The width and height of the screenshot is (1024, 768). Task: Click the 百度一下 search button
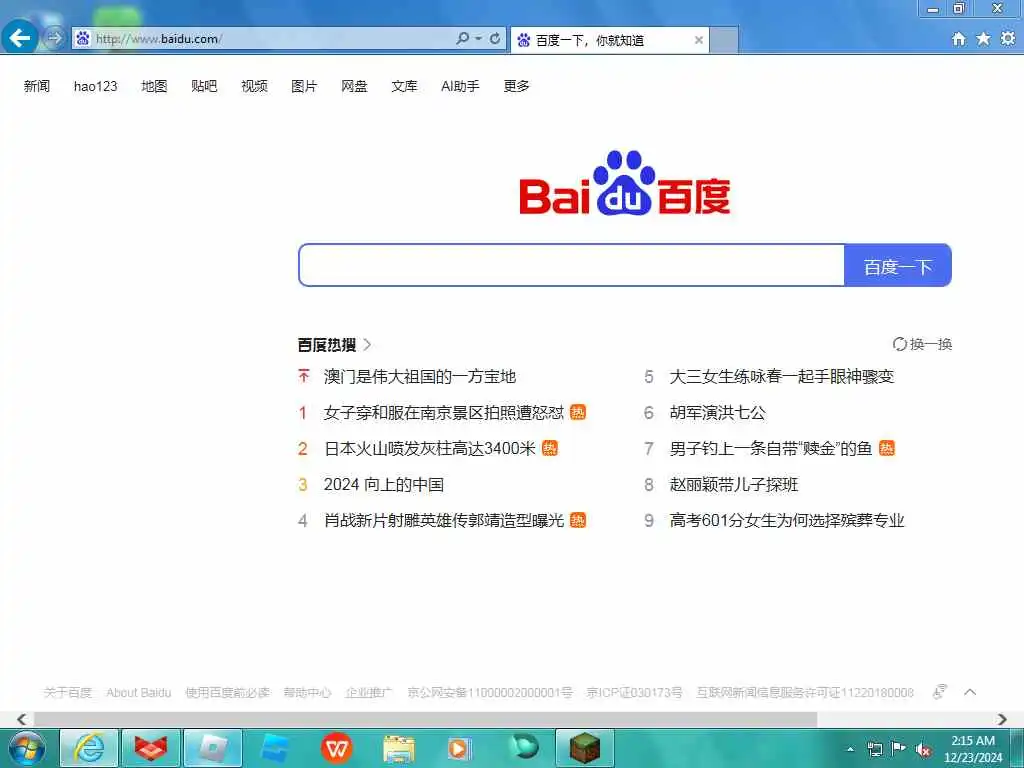pos(897,265)
